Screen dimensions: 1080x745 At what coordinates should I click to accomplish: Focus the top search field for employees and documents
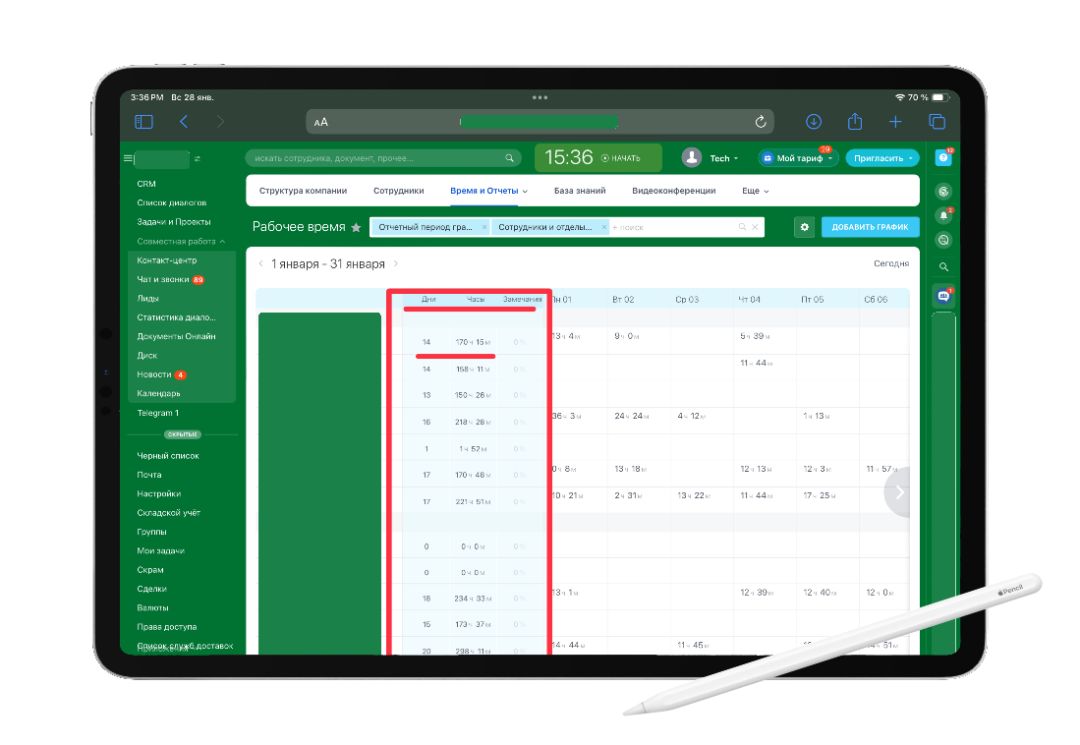pyautogui.click(x=384, y=158)
